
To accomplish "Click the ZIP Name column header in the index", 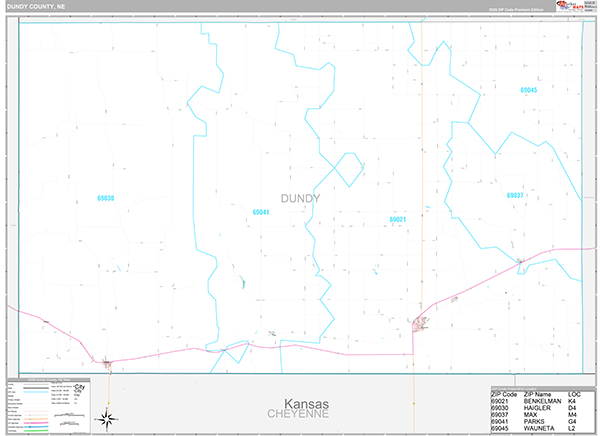I will pyautogui.click(x=538, y=394).
